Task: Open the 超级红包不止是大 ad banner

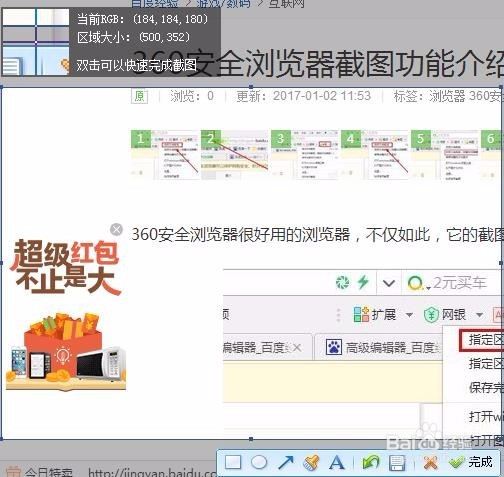Action: 66,314
